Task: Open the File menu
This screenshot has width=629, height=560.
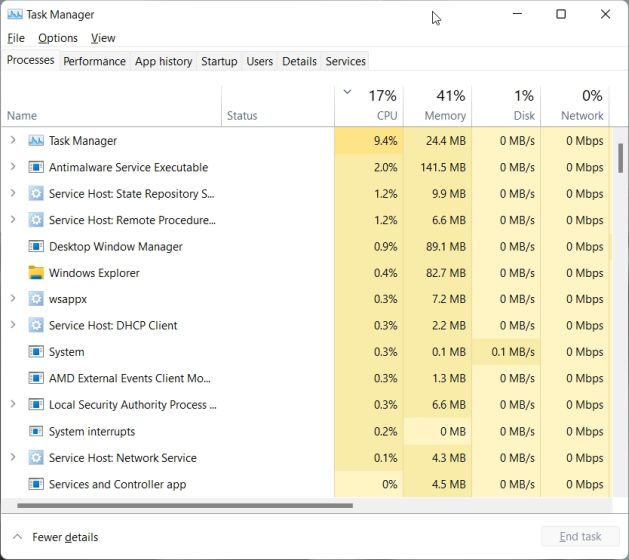Action: (16, 38)
